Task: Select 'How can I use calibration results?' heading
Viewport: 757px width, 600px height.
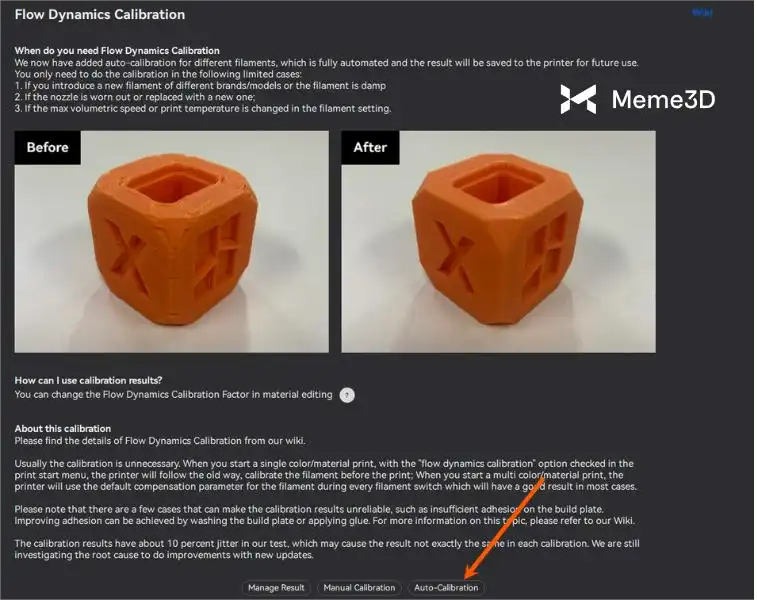Action: (x=88, y=380)
